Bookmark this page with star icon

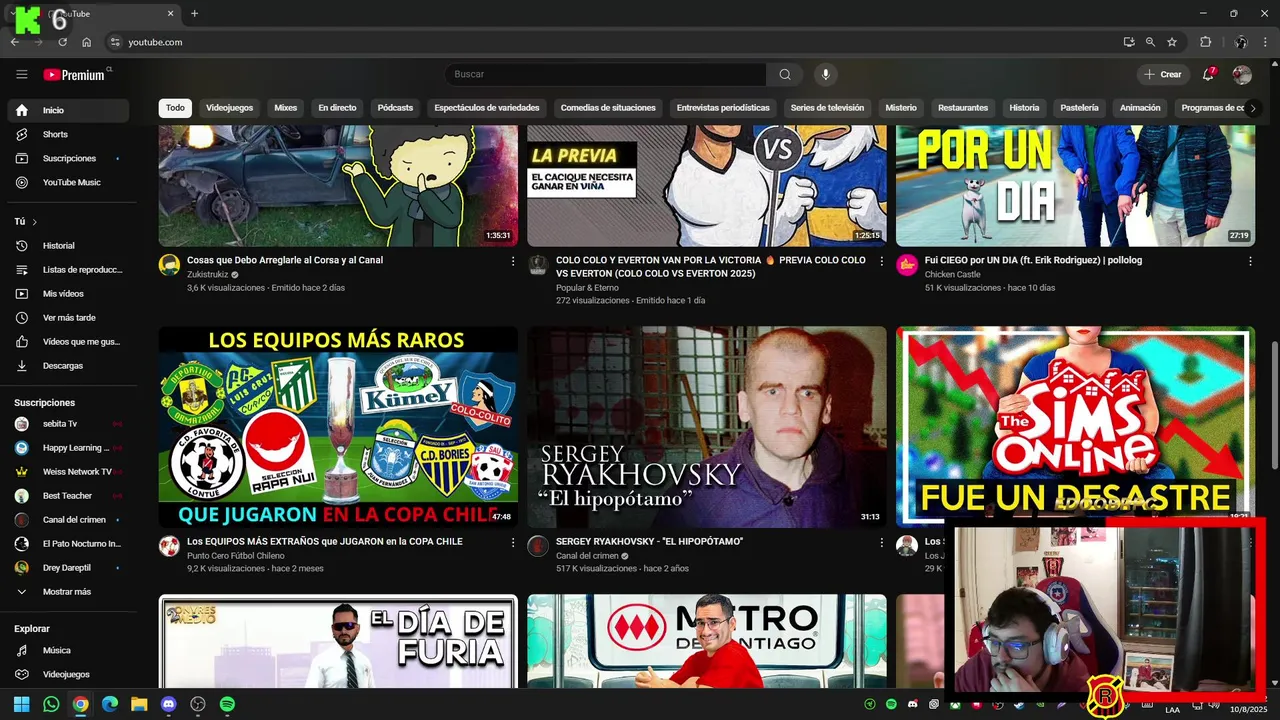tap(1172, 42)
